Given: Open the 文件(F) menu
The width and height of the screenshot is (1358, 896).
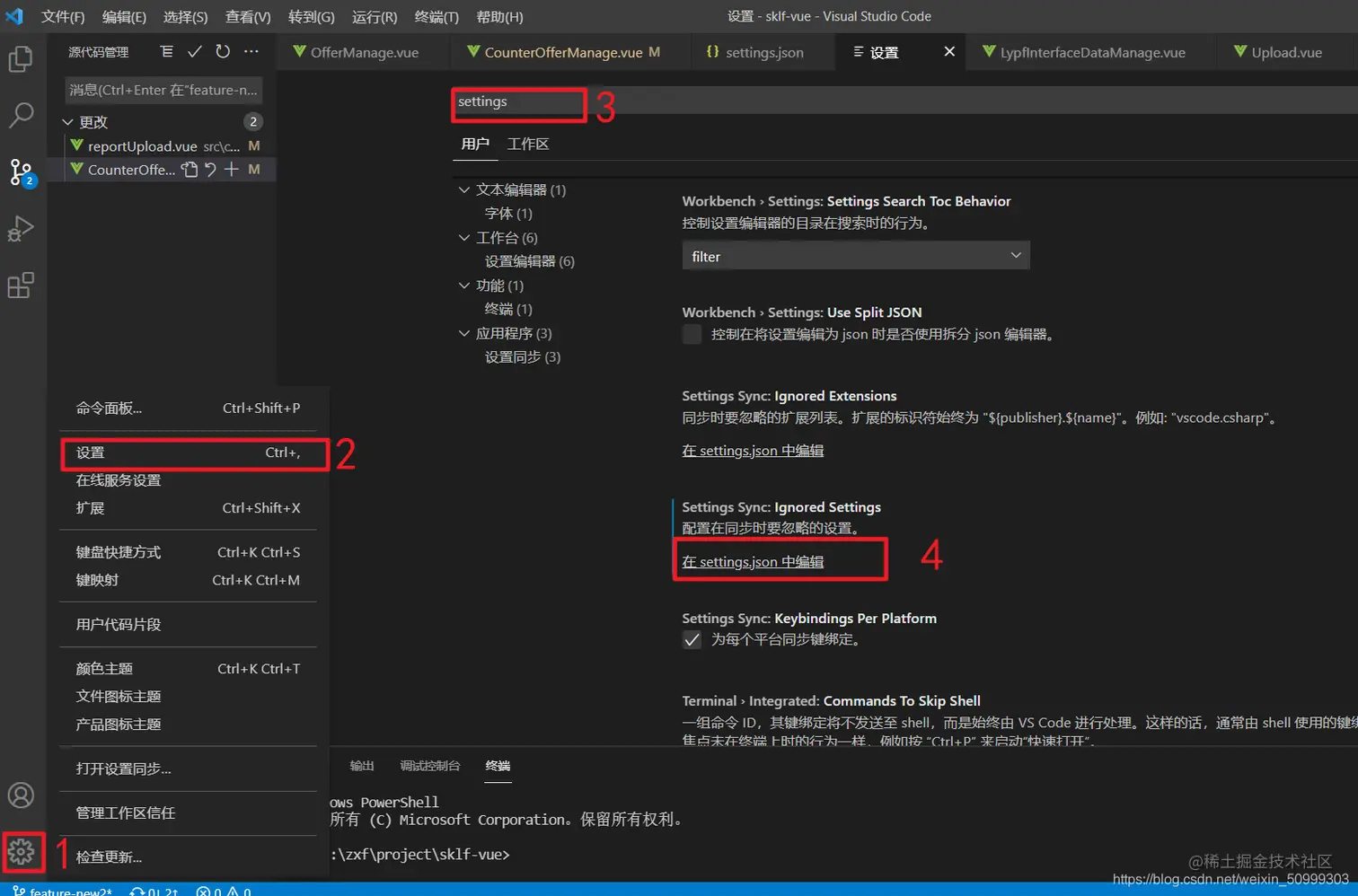Looking at the screenshot, I should click(63, 17).
